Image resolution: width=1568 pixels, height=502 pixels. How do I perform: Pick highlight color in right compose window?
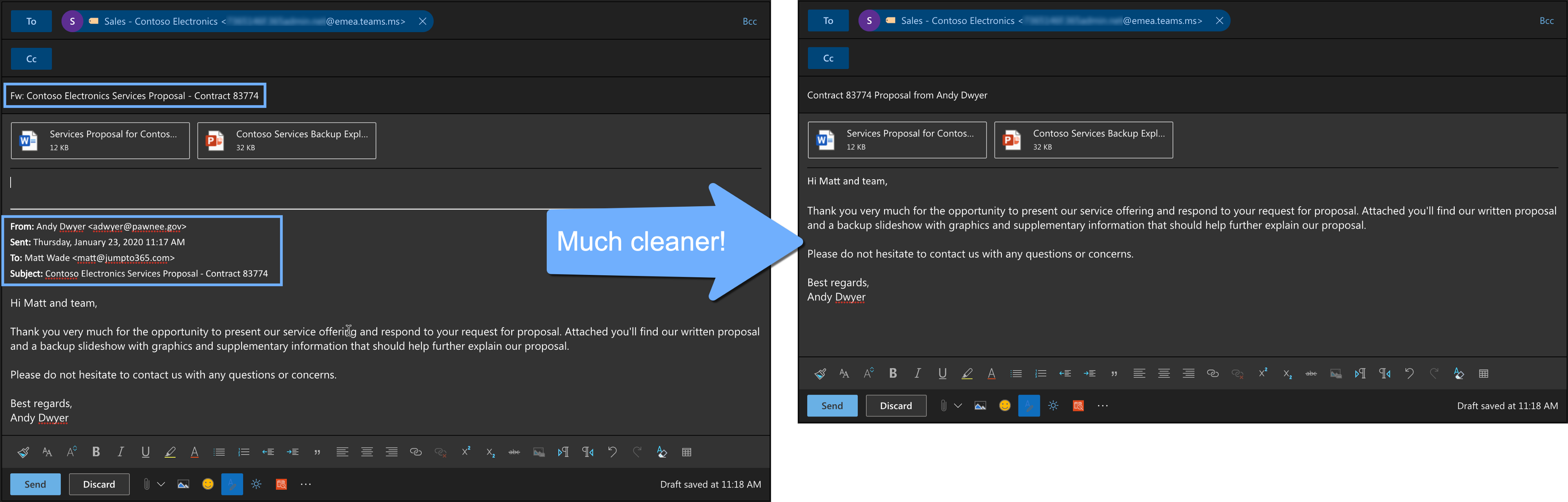(x=967, y=373)
